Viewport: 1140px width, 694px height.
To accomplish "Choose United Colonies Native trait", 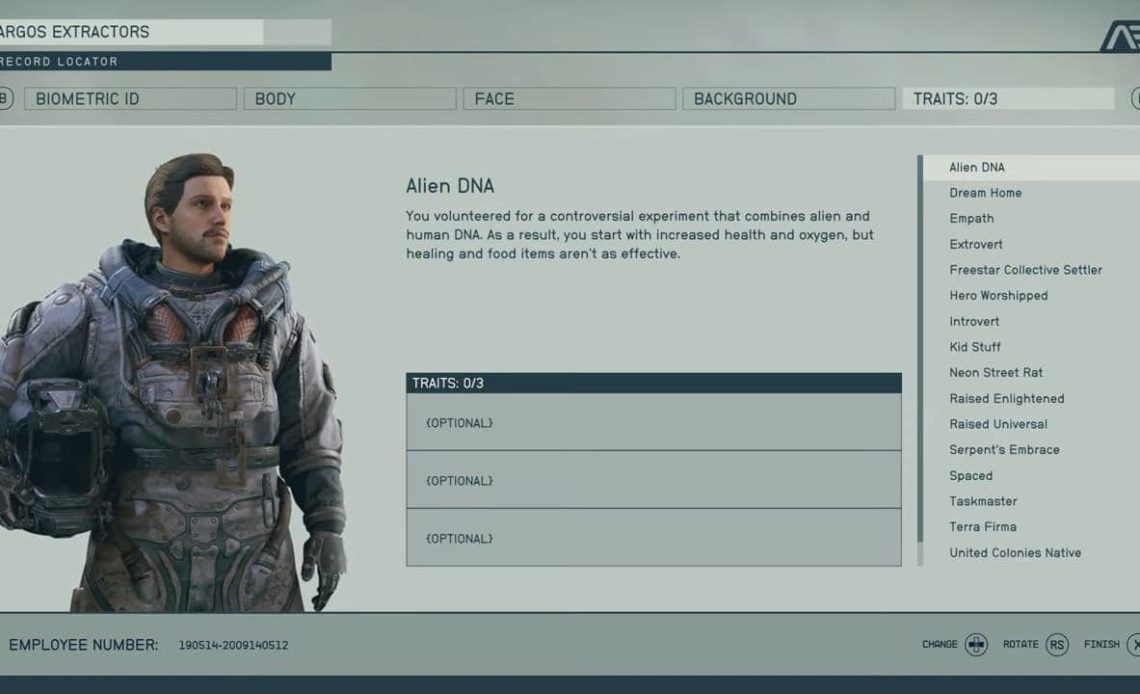I will click(x=1015, y=553).
